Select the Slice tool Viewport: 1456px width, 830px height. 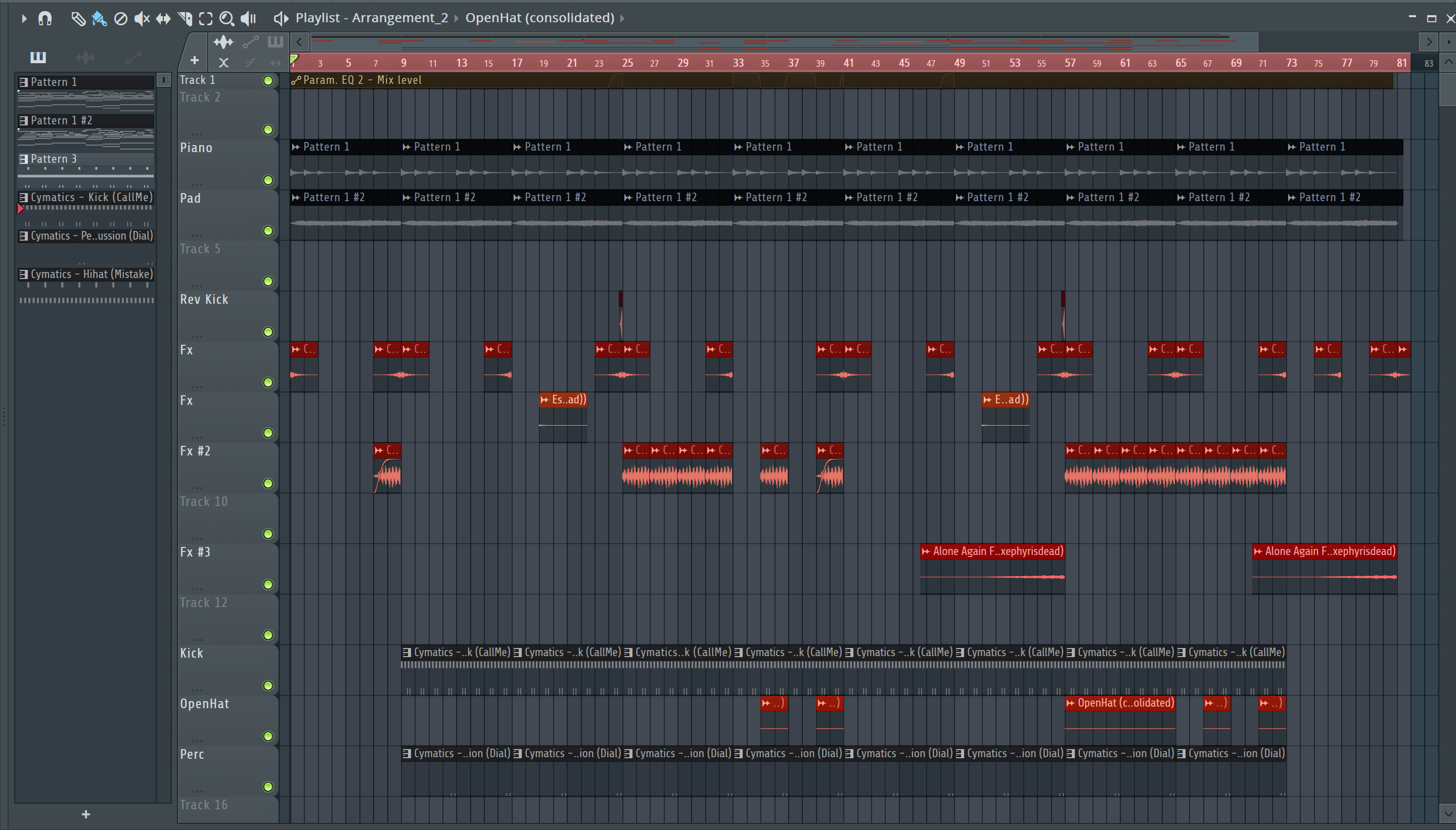pos(185,19)
